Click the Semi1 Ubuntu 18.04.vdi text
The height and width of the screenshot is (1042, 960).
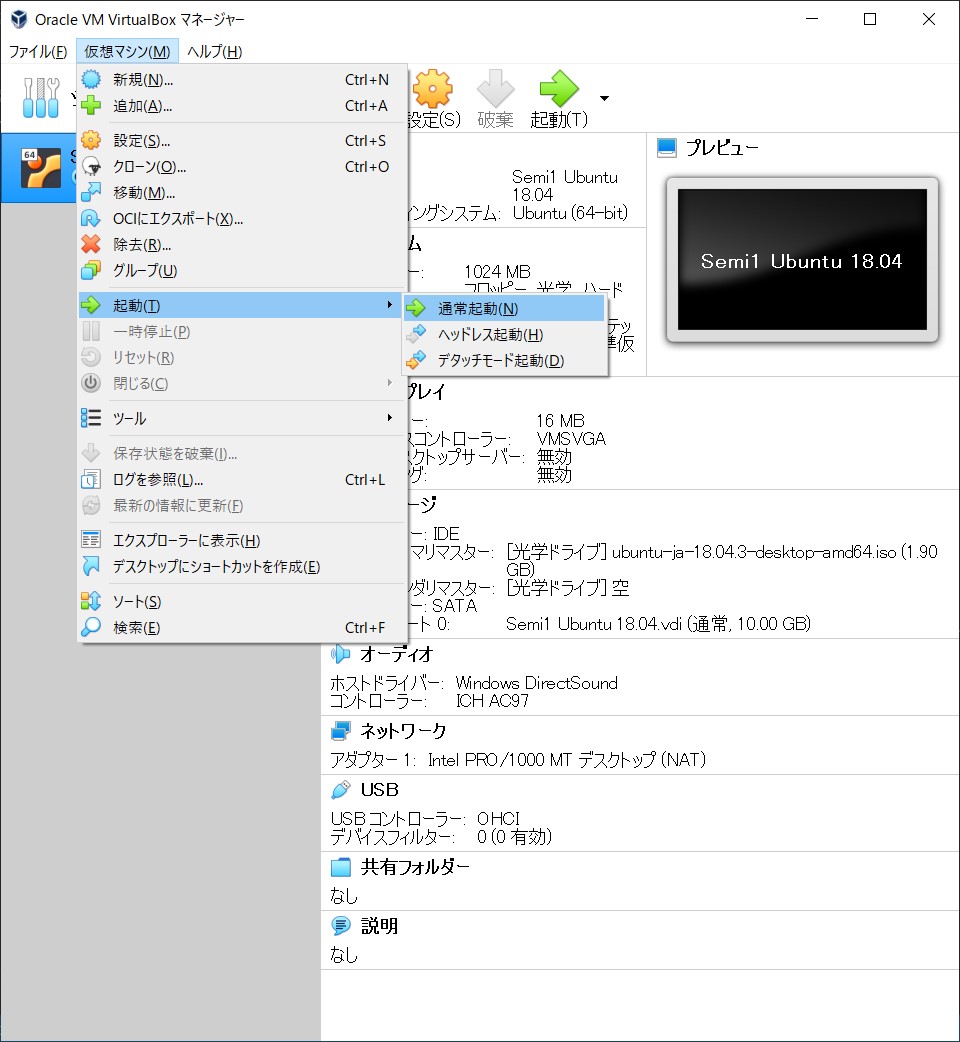(x=593, y=623)
